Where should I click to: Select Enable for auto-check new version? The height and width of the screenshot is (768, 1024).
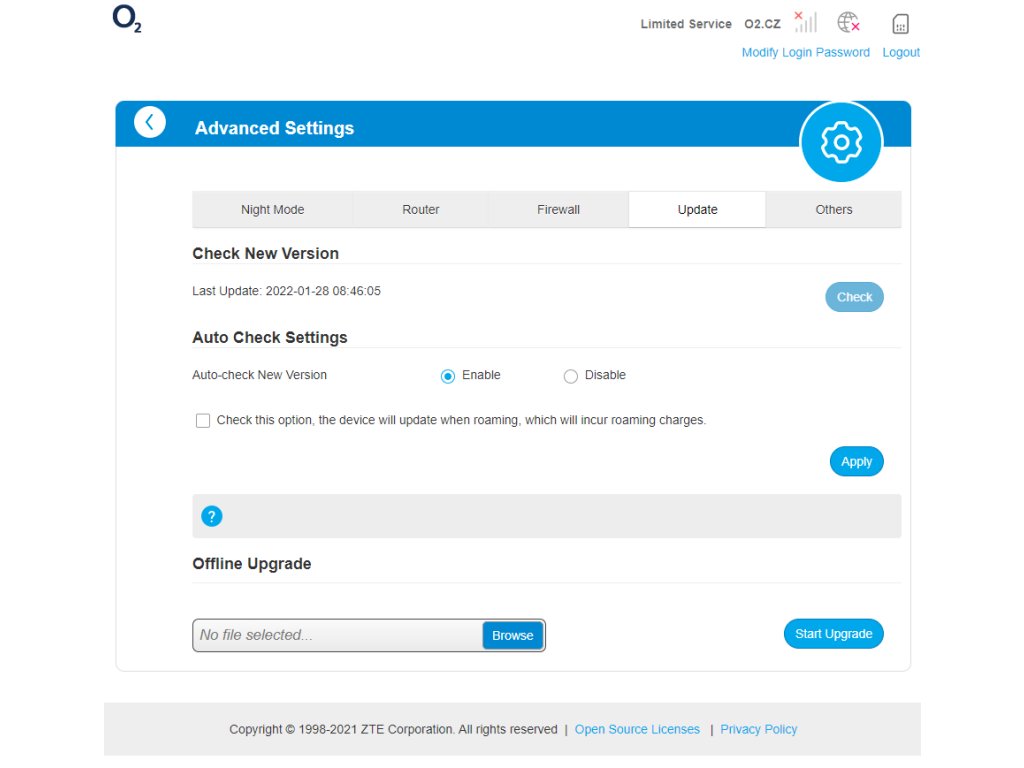[x=448, y=376]
